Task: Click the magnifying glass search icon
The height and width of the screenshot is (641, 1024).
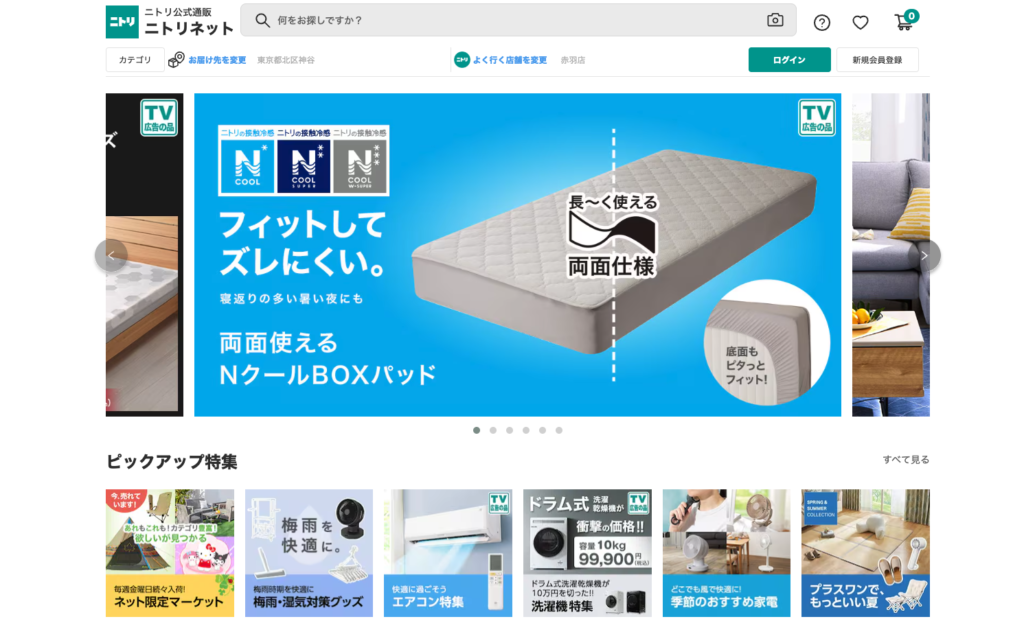Action: (x=263, y=20)
